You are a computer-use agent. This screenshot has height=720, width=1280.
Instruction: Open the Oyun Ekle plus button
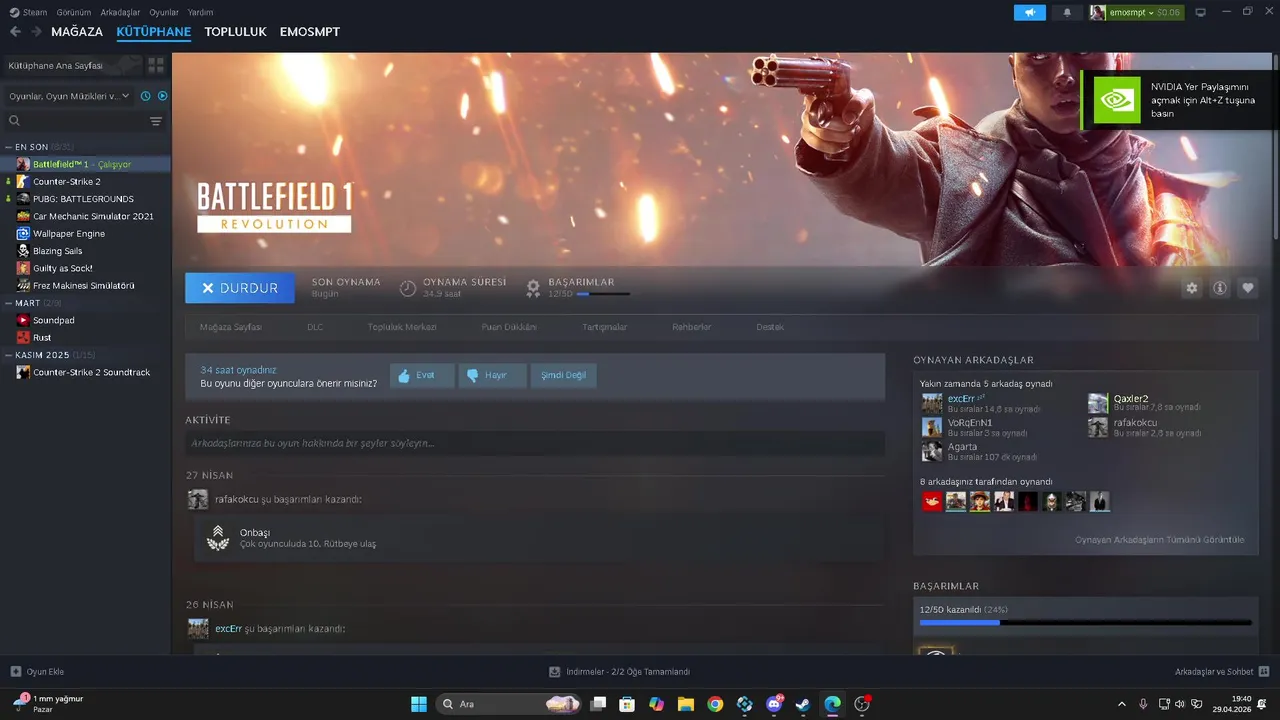click(16, 672)
